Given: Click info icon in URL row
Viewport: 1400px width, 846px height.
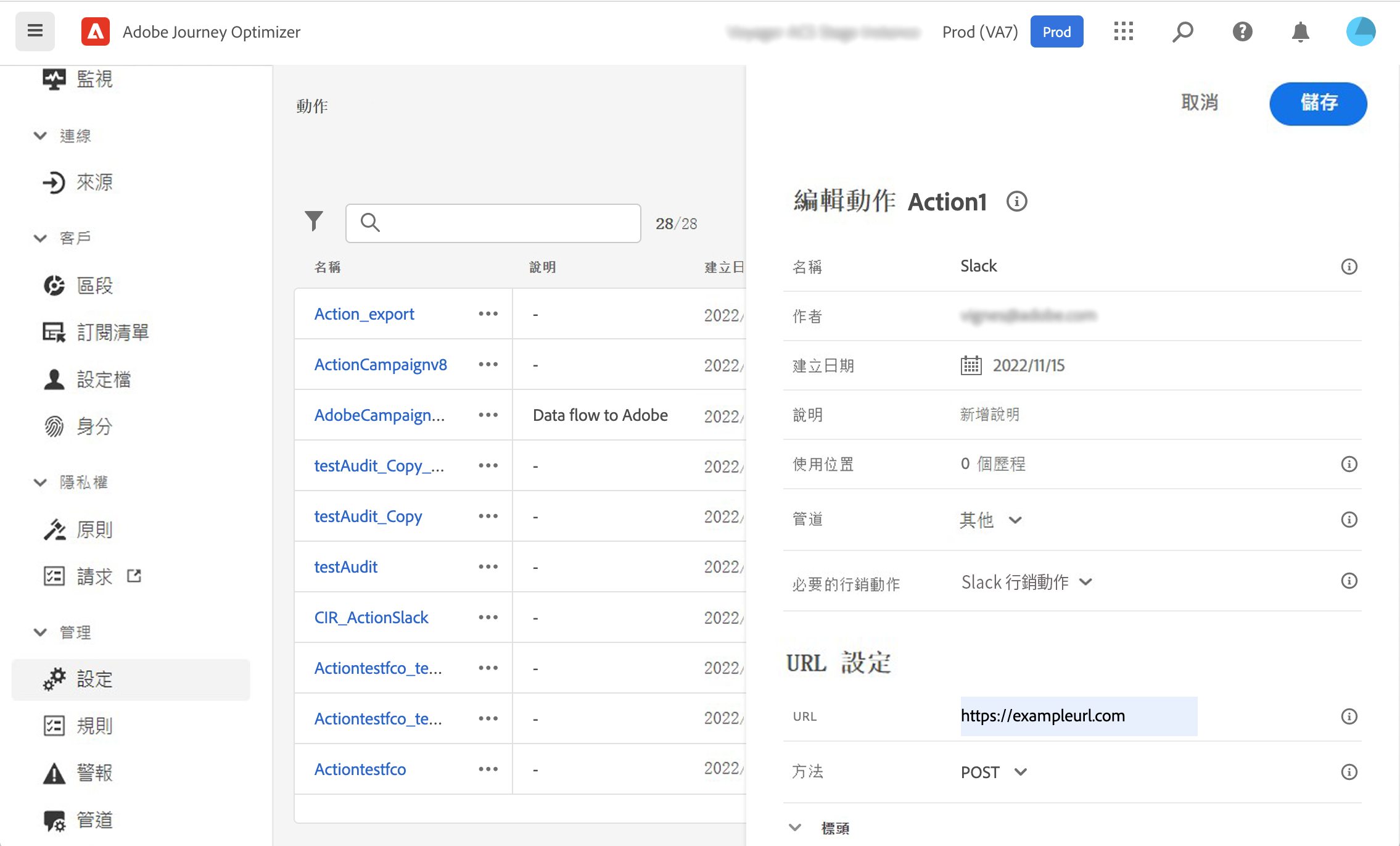Looking at the screenshot, I should click(x=1349, y=716).
